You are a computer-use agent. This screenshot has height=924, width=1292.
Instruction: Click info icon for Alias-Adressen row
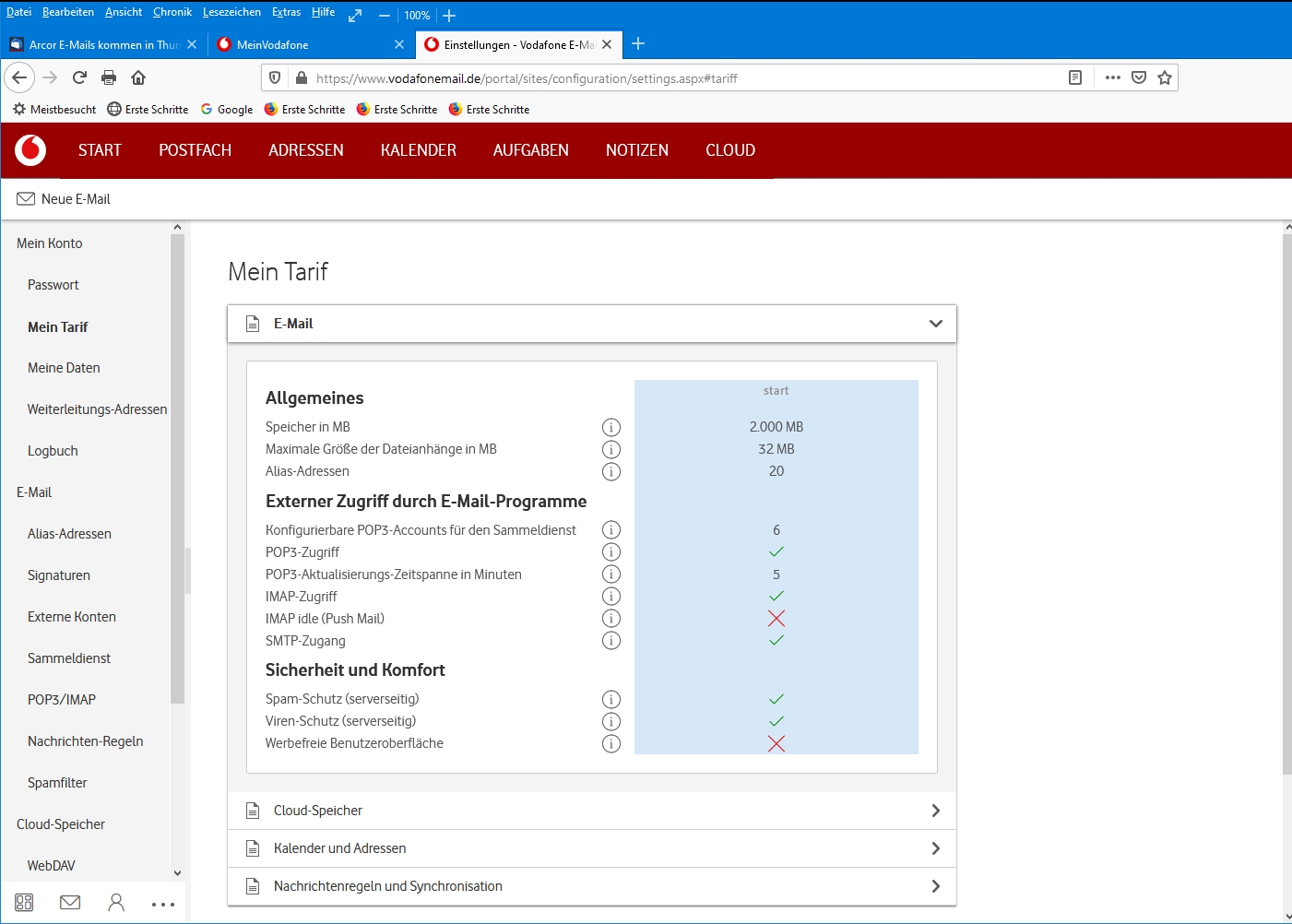[611, 471]
